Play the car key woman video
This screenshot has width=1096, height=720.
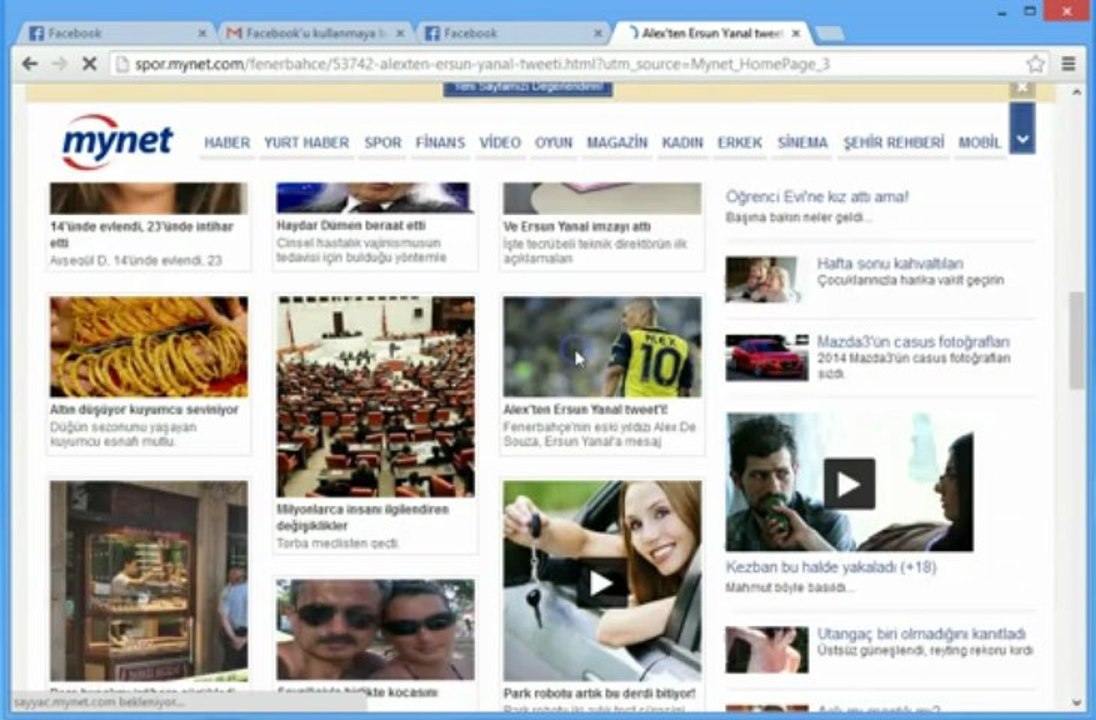(602, 582)
